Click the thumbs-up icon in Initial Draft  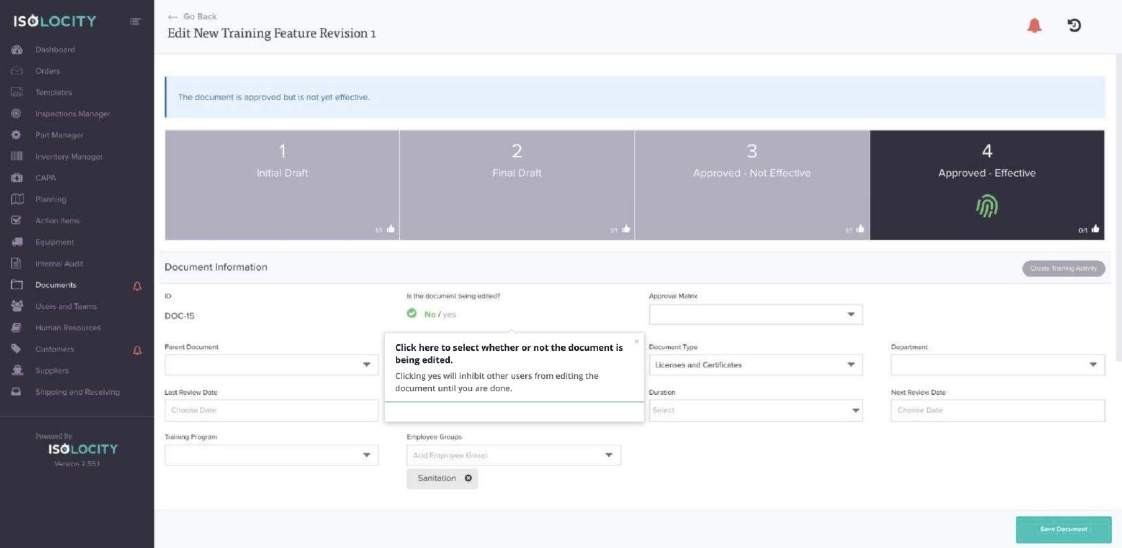(x=391, y=230)
